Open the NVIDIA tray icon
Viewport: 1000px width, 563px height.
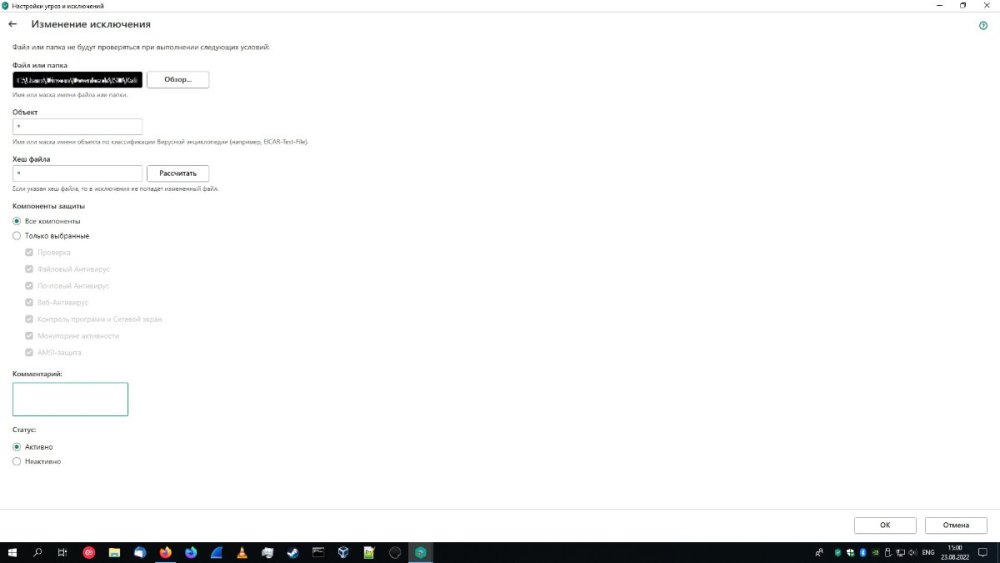click(876, 553)
